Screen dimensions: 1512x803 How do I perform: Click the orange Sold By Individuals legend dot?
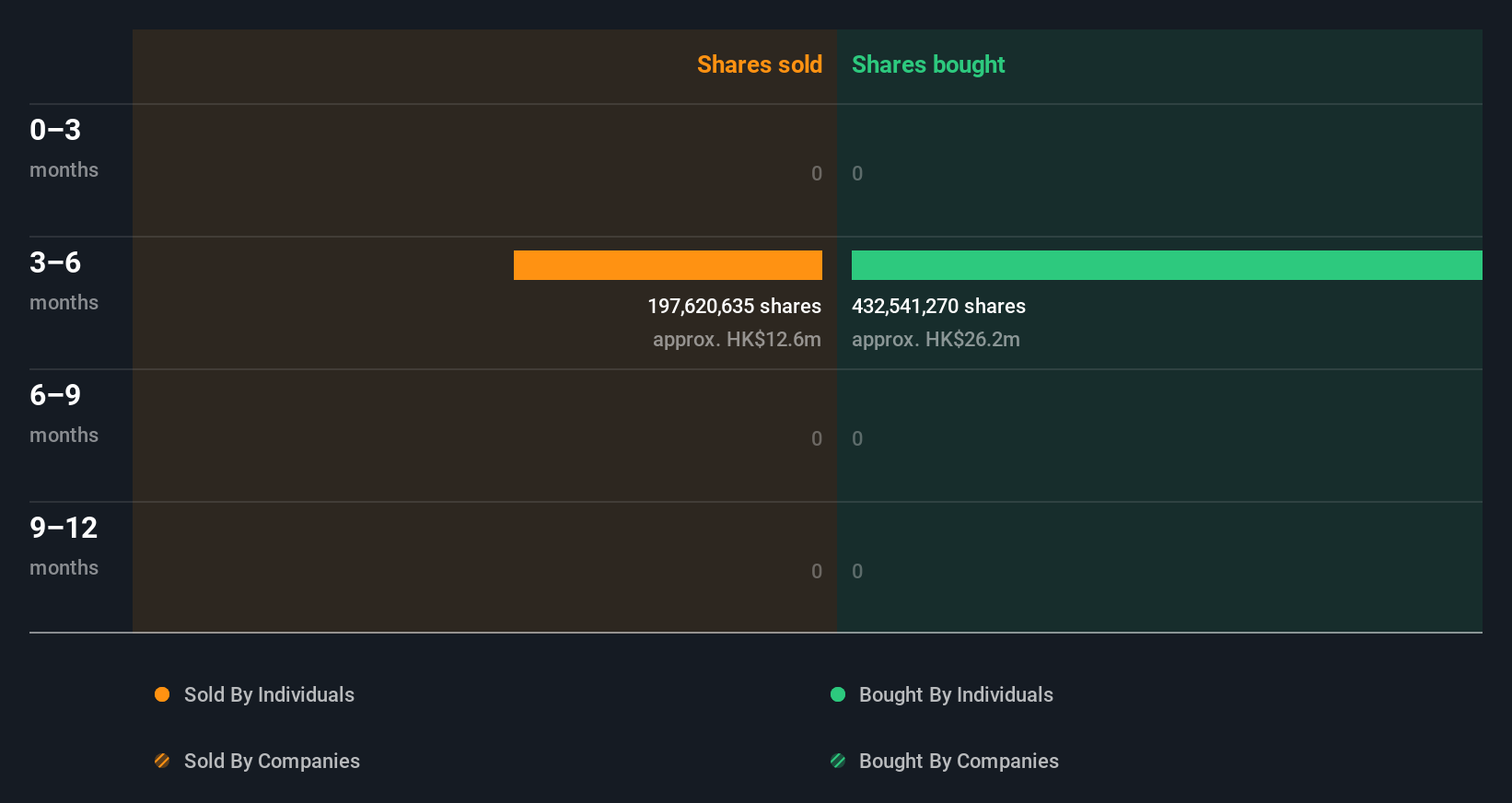(162, 694)
